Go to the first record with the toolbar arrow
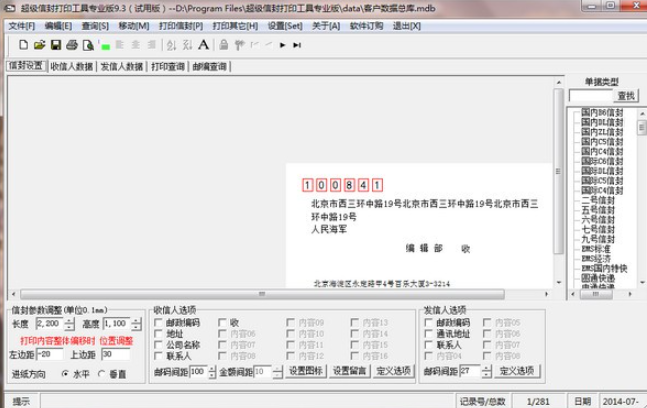 pos(255,45)
